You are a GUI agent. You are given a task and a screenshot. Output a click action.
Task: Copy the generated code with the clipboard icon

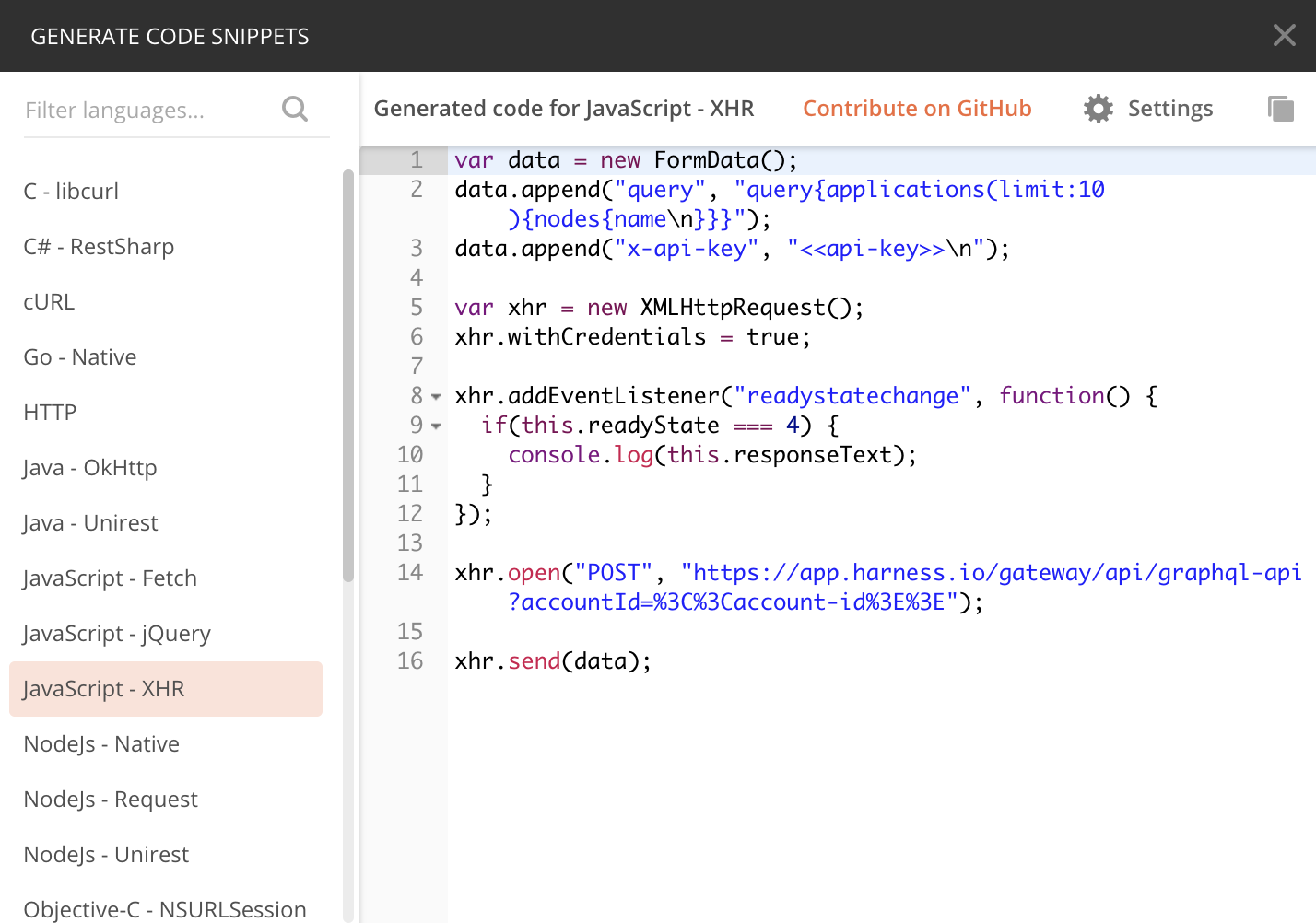1281,109
